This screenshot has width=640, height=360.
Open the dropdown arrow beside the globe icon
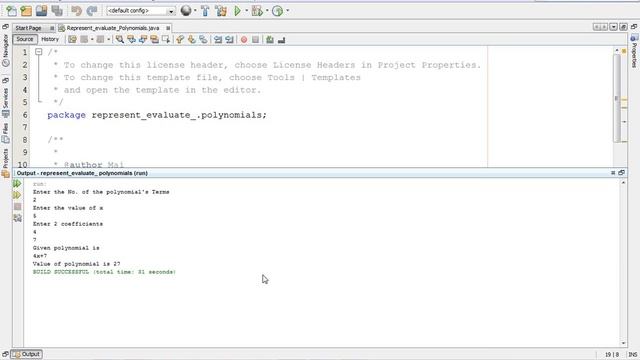coord(195,11)
